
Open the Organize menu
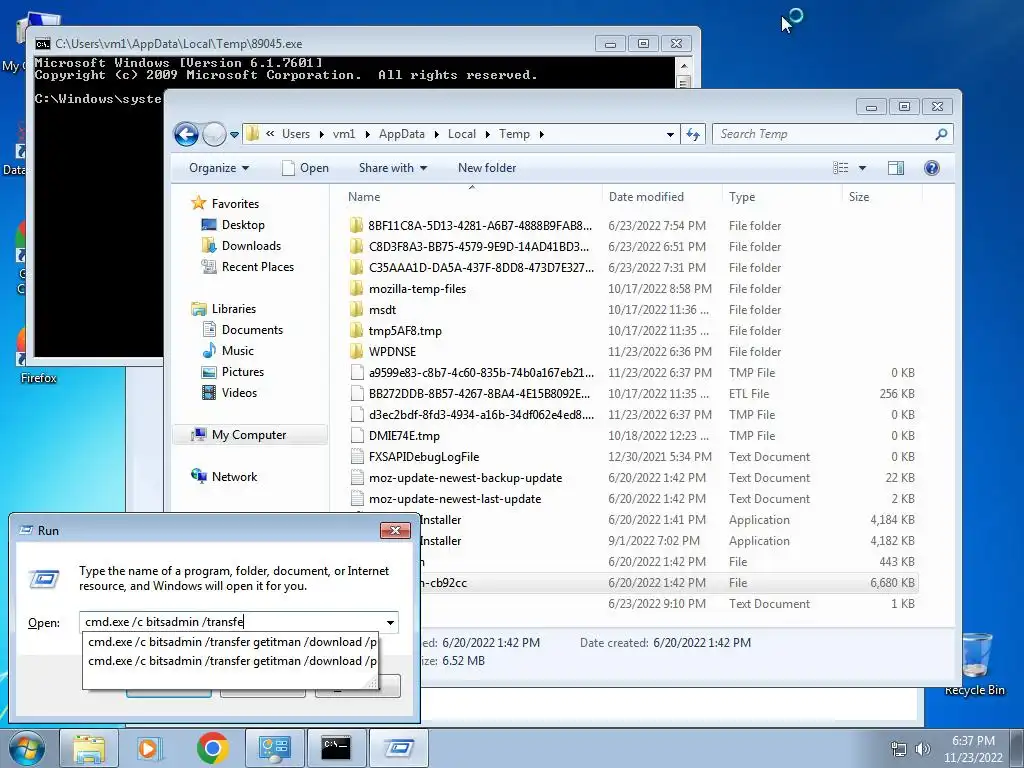tap(219, 168)
